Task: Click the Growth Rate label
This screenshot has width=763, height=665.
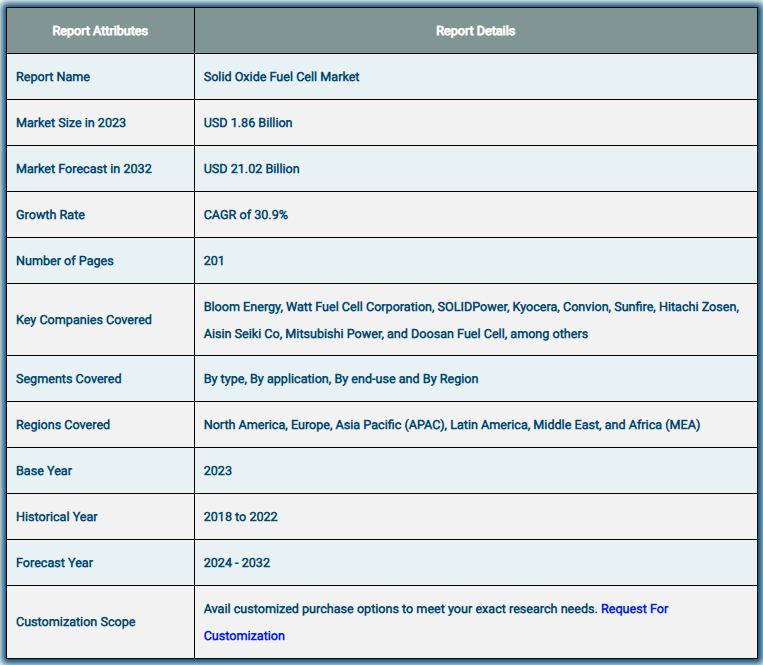Action: [51, 215]
